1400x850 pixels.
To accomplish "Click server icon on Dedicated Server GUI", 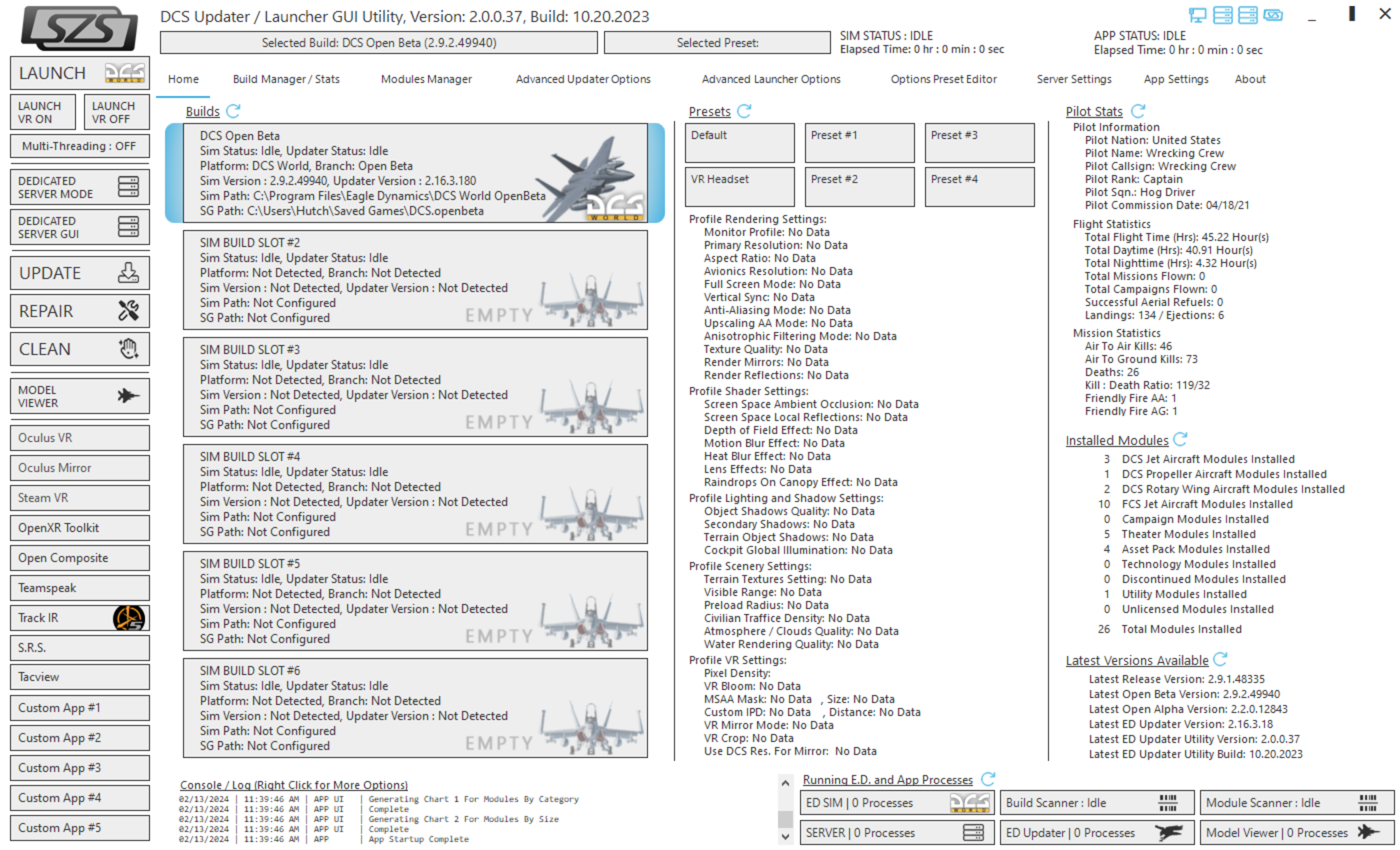I will pyautogui.click(x=128, y=227).
